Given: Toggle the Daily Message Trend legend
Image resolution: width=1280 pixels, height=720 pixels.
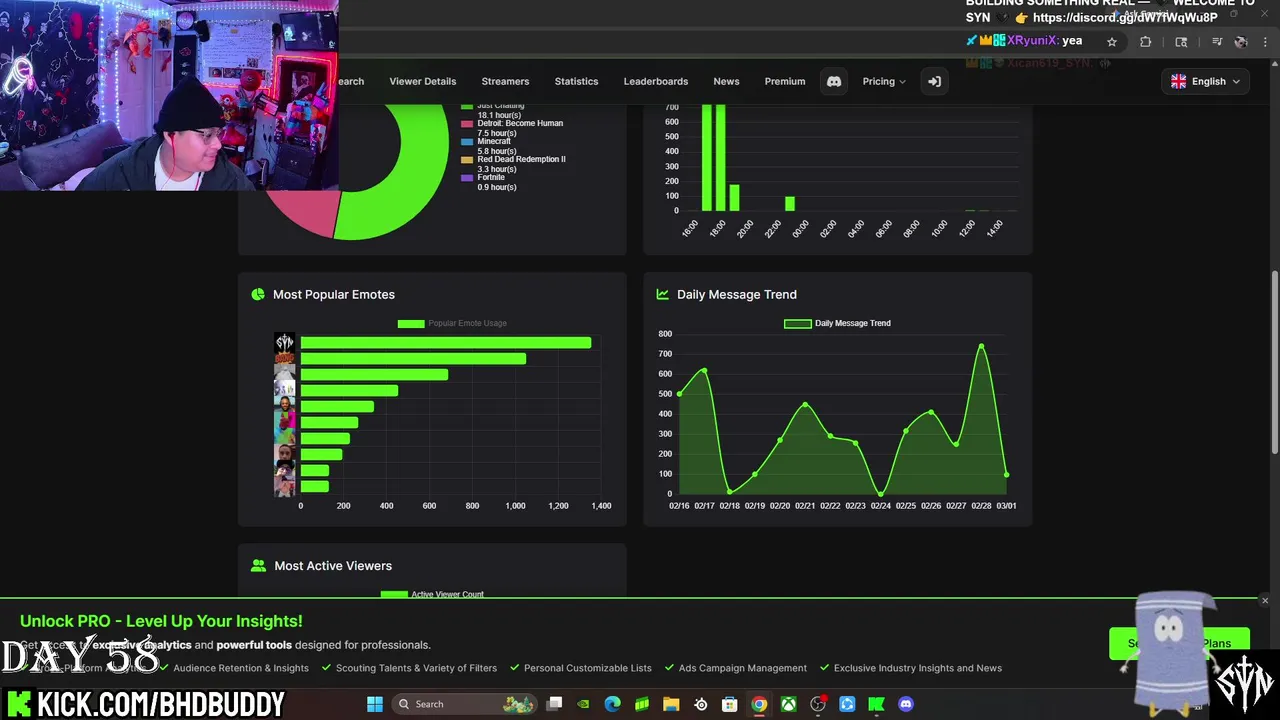Looking at the screenshot, I should point(837,323).
